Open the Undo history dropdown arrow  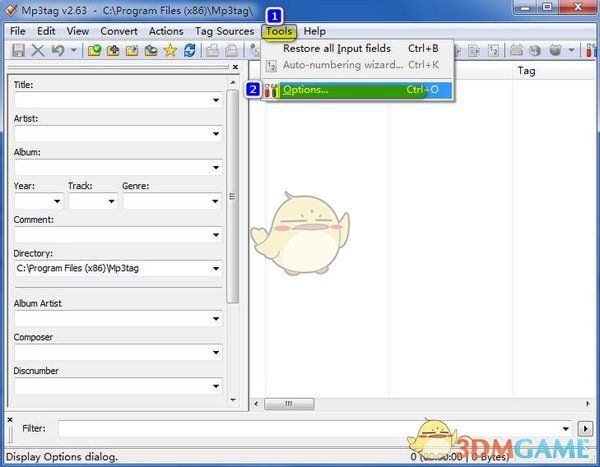tap(73, 50)
